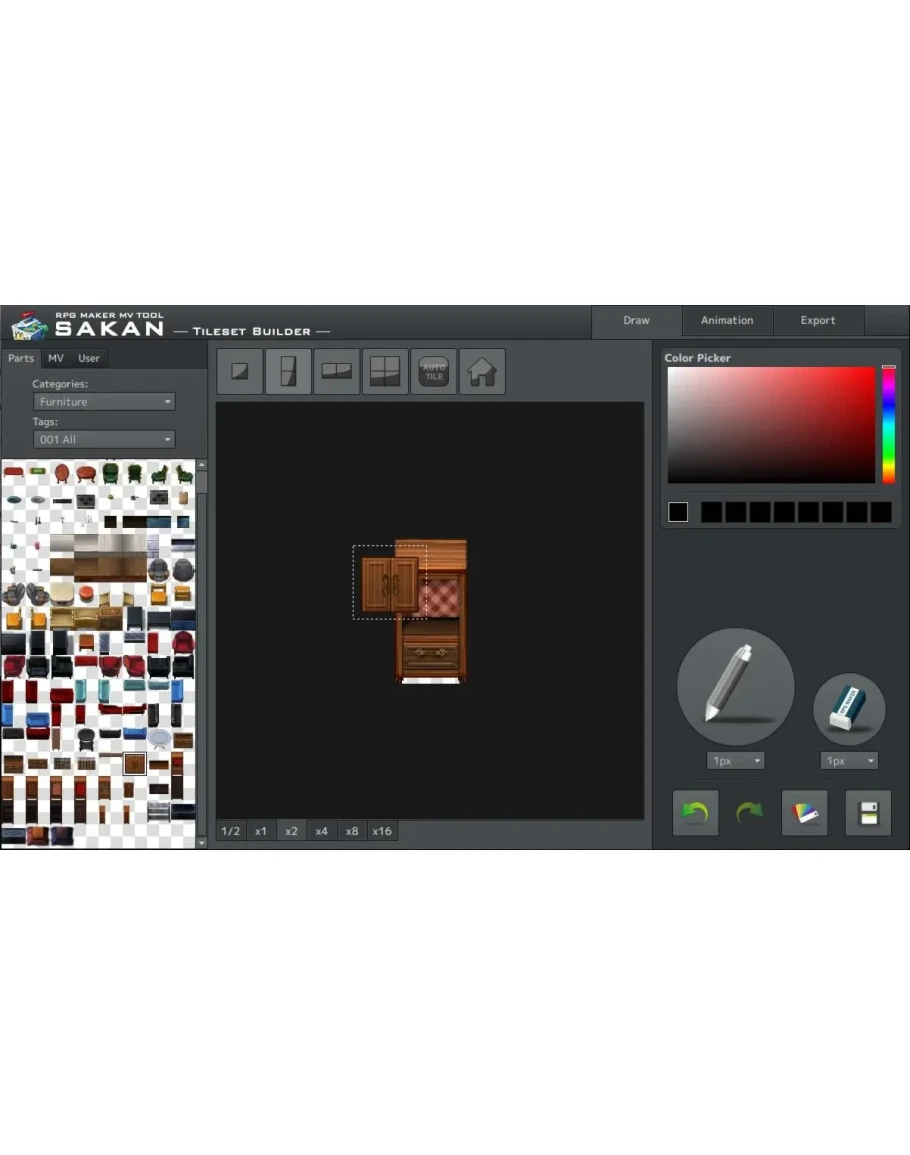Click the vertical rainbow hue slider
The image size is (910, 1155).
(x=888, y=425)
